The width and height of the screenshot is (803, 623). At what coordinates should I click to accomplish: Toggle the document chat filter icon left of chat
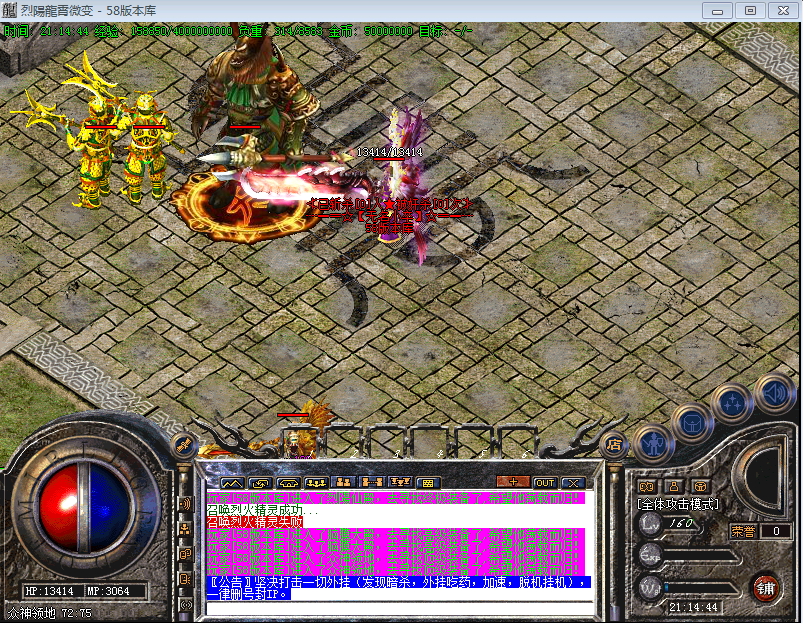(x=185, y=579)
